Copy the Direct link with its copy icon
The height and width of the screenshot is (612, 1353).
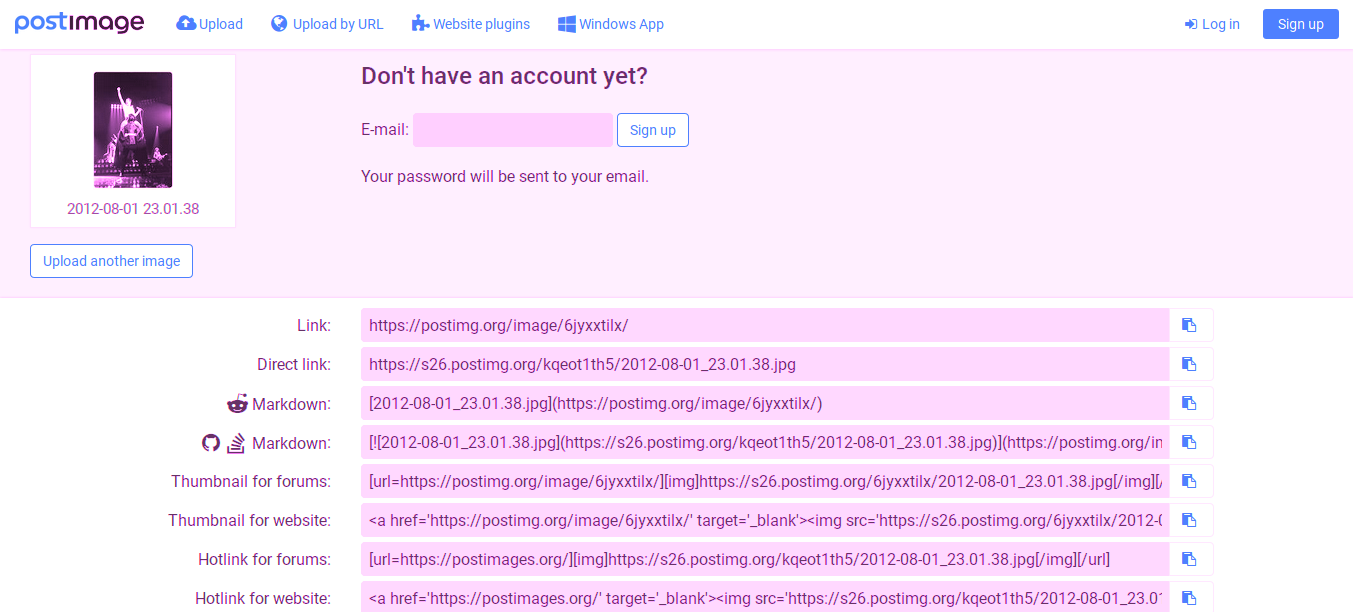(x=1190, y=364)
